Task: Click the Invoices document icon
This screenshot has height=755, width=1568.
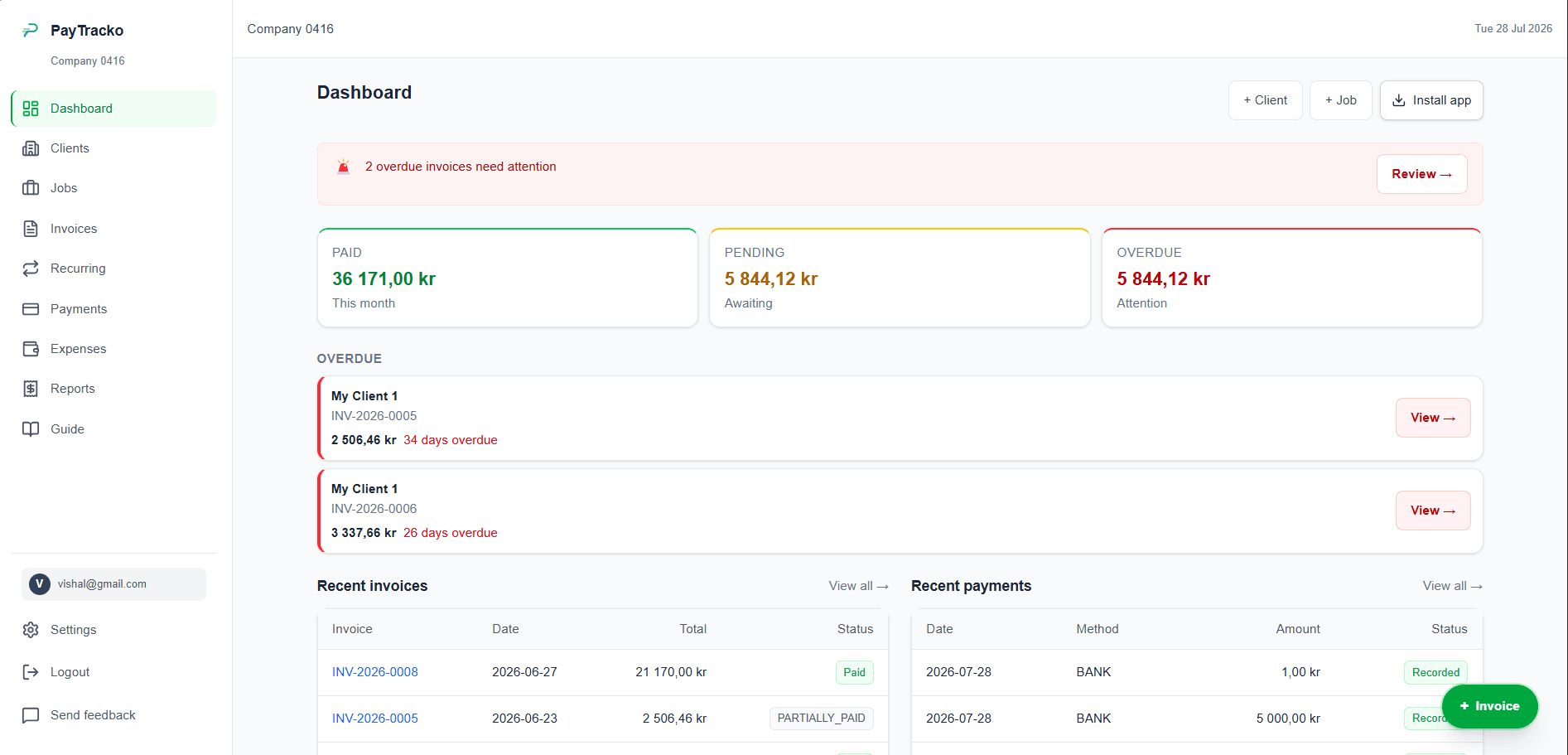Action: [x=31, y=229]
